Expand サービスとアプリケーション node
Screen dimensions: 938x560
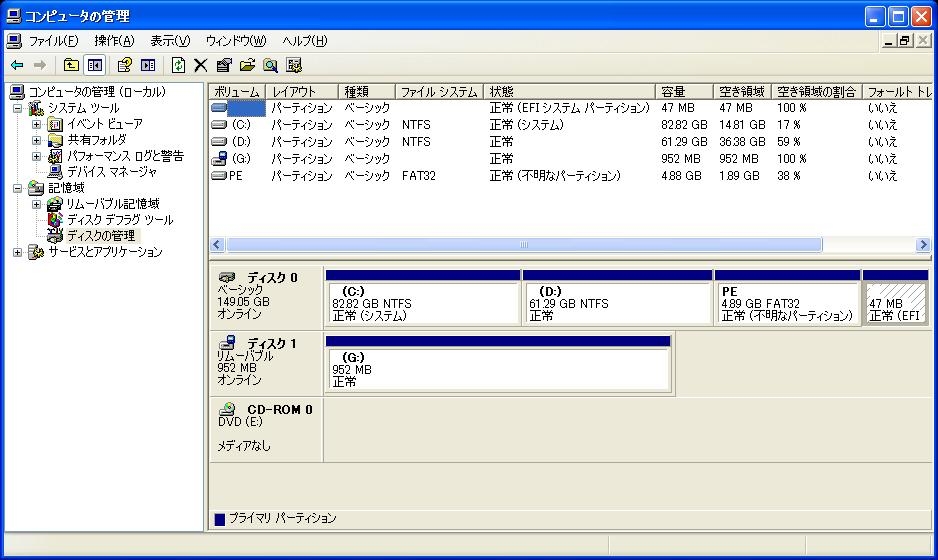point(17,252)
